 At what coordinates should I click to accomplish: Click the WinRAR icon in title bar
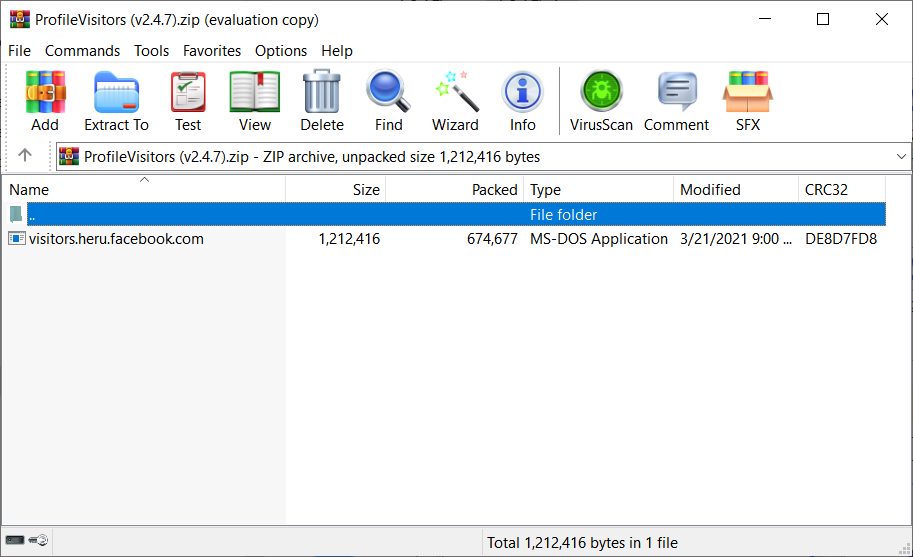pos(20,19)
